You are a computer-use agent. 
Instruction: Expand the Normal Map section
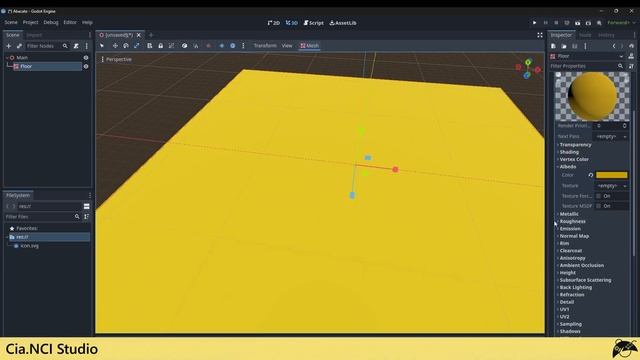tap(574, 236)
